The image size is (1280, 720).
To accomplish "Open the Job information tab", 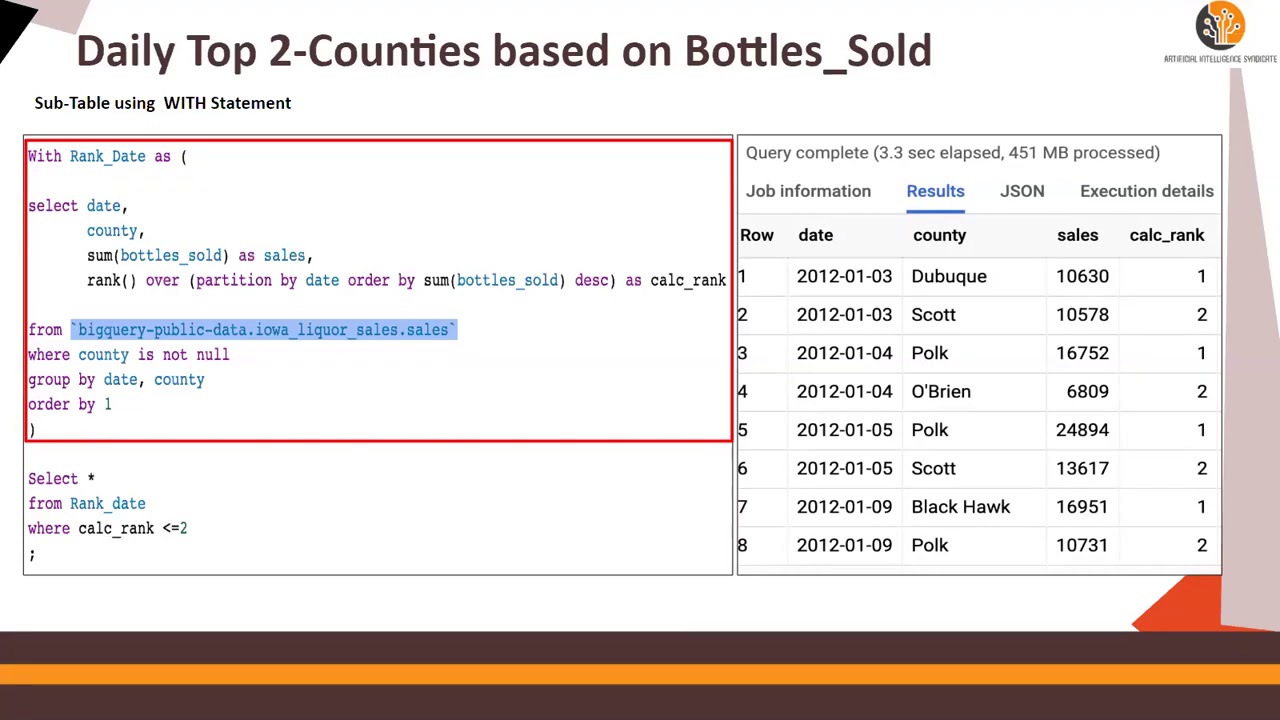I will (808, 191).
